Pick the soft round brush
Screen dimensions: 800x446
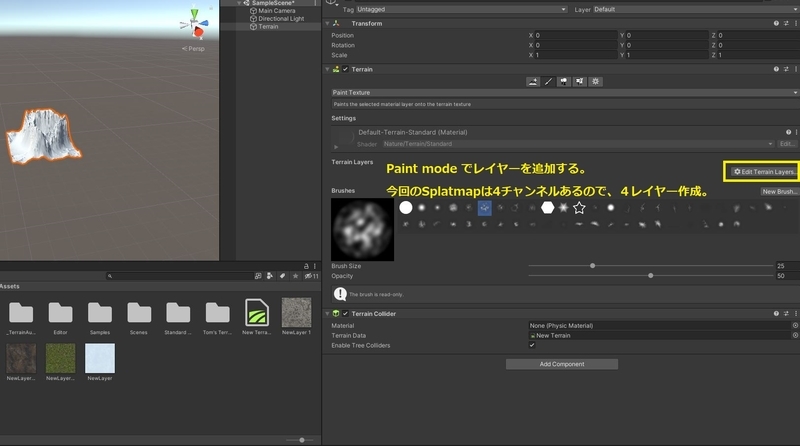(421, 208)
